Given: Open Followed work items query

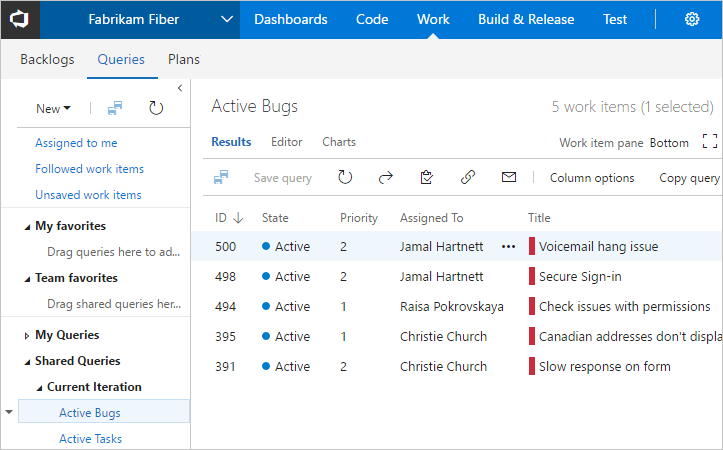Looking at the screenshot, I should coord(89,169).
